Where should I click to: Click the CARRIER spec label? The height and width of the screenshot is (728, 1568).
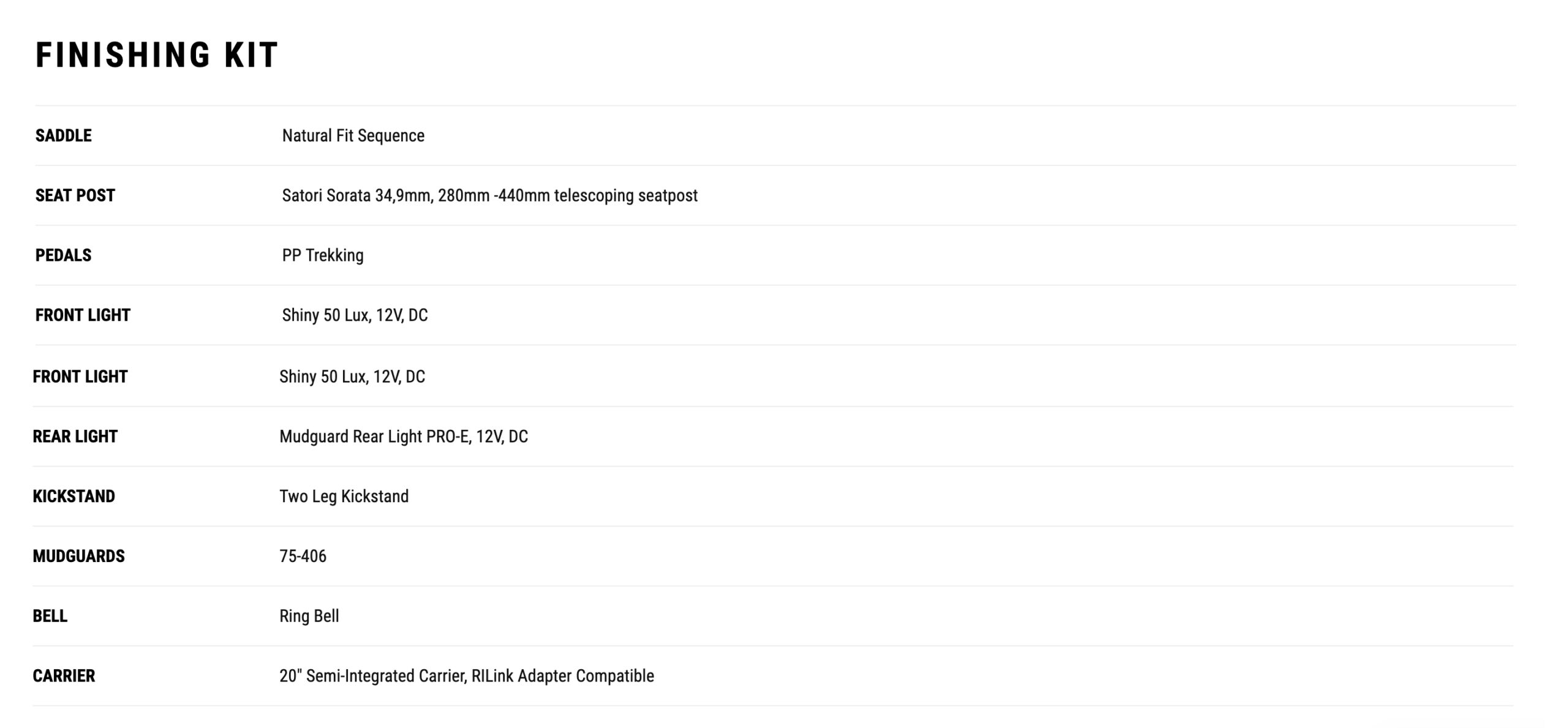pos(64,676)
